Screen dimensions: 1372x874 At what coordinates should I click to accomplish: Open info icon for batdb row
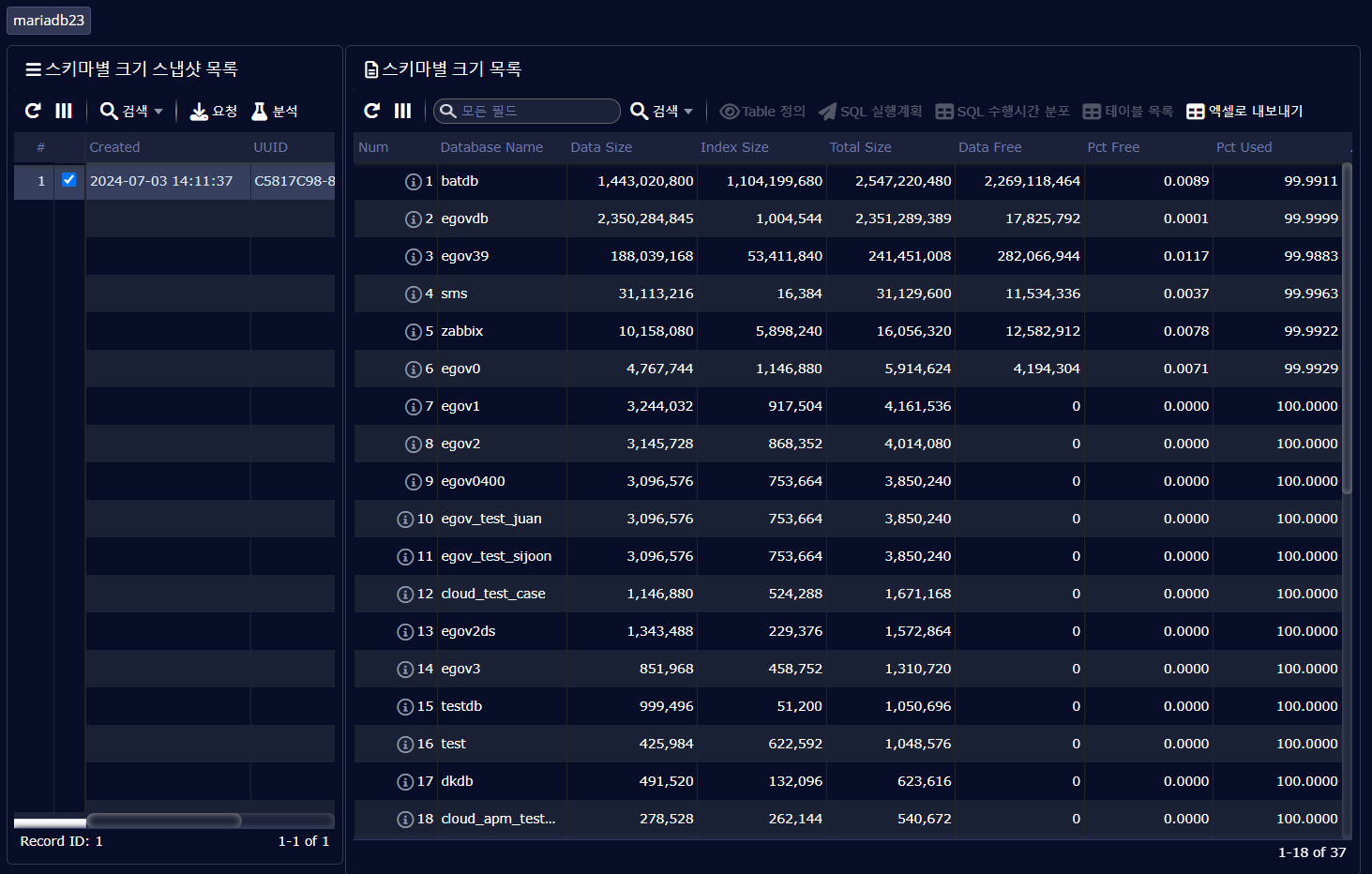tap(413, 182)
